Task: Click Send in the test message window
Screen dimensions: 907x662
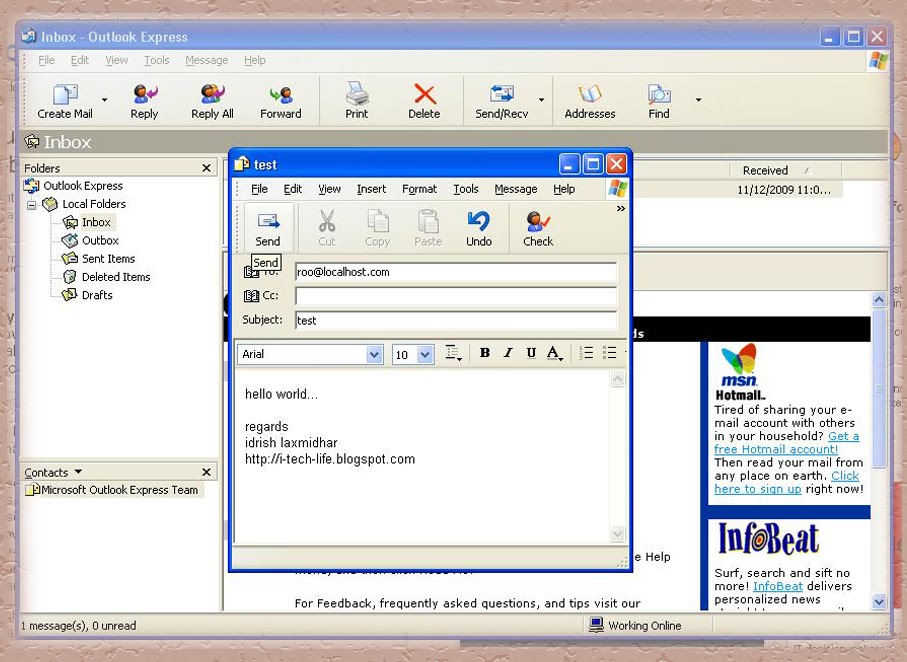Action: tap(268, 229)
